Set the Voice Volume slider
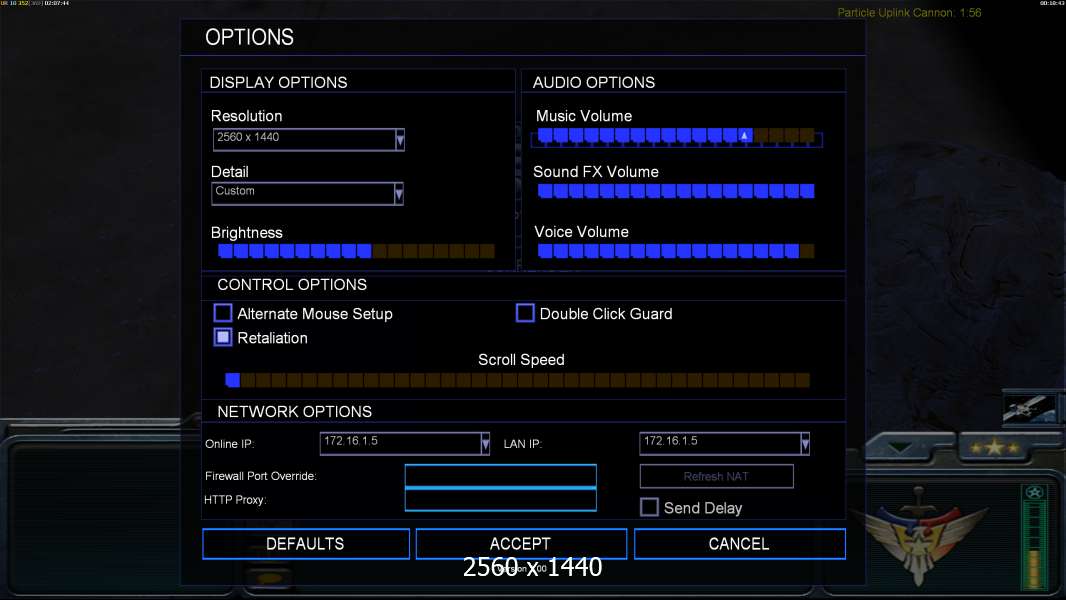Image resolution: width=1066 pixels, height=600 pixels. [x=676, y=251]
